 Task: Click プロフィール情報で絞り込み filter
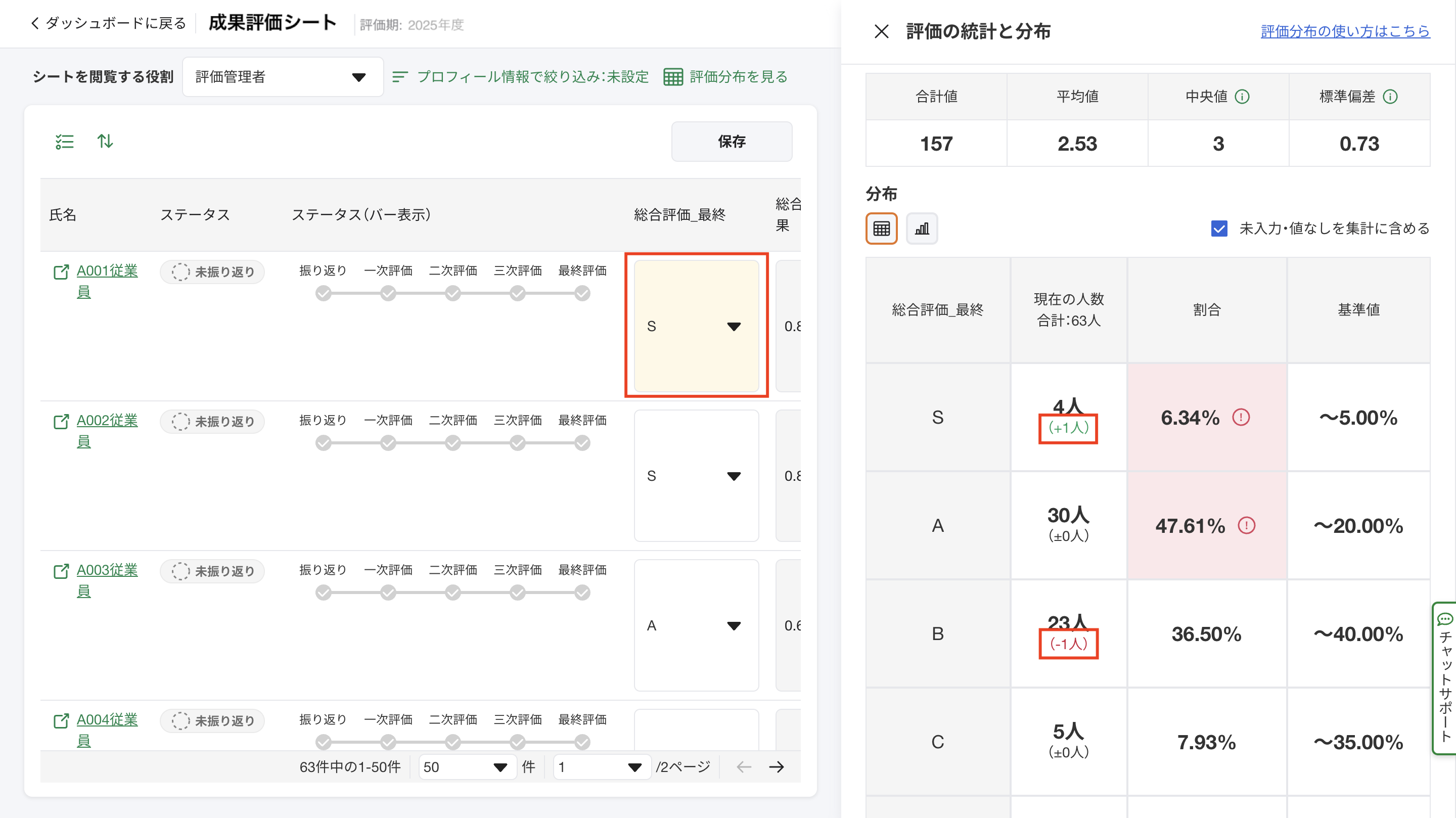[x=521, y=77]
